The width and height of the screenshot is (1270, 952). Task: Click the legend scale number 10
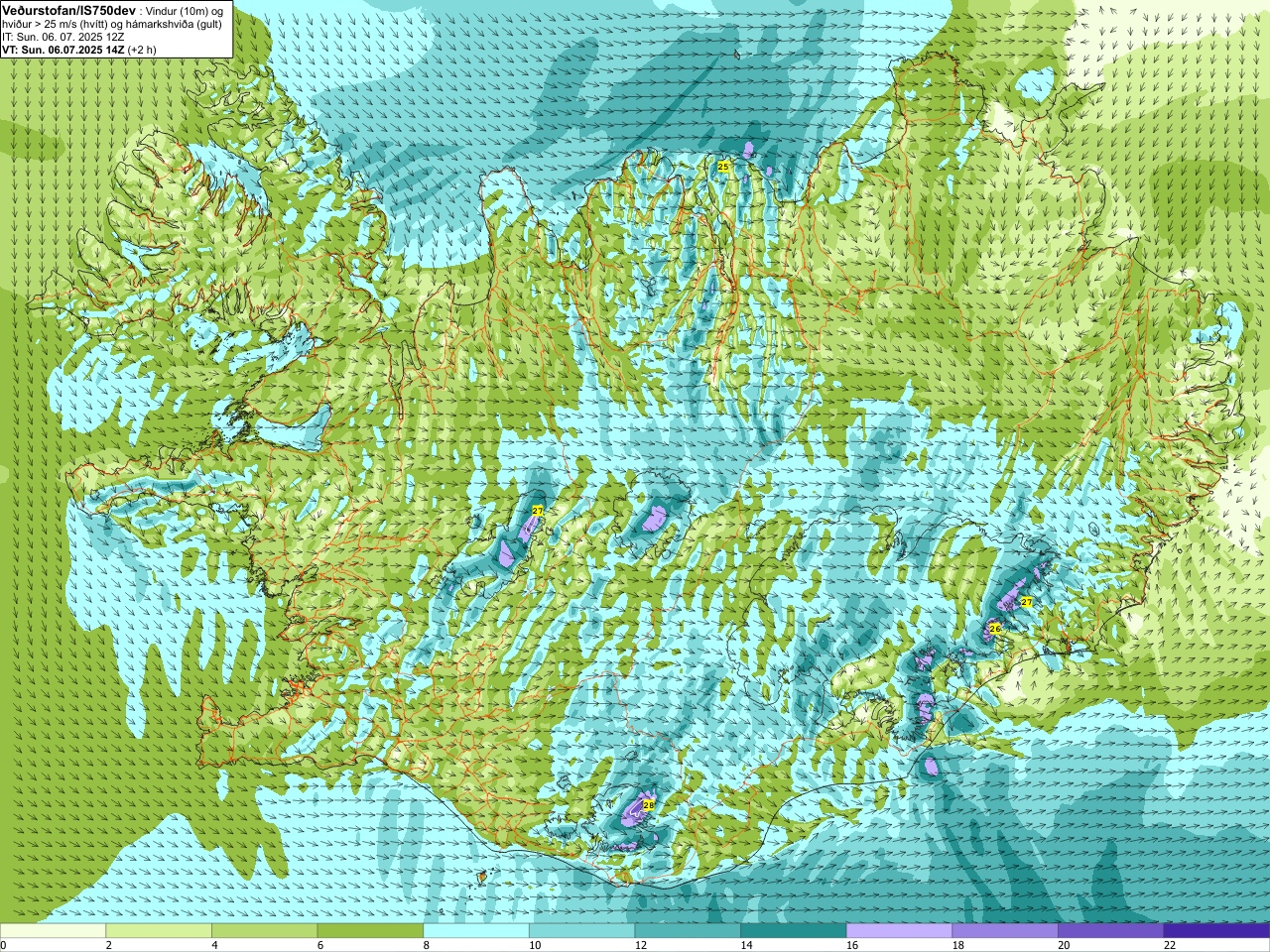535,945
